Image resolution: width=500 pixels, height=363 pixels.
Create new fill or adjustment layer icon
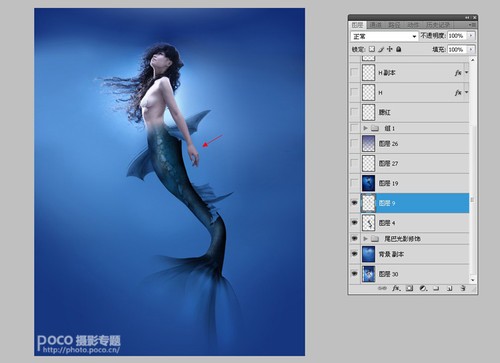[423, 288]
